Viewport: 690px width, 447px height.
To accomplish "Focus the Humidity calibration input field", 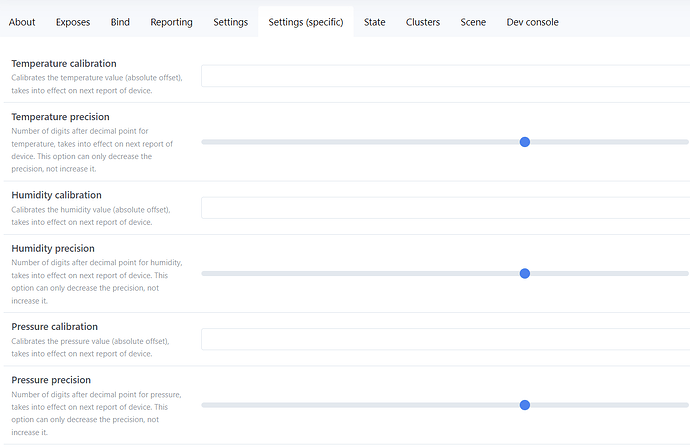I will click(x=445, y=208).
